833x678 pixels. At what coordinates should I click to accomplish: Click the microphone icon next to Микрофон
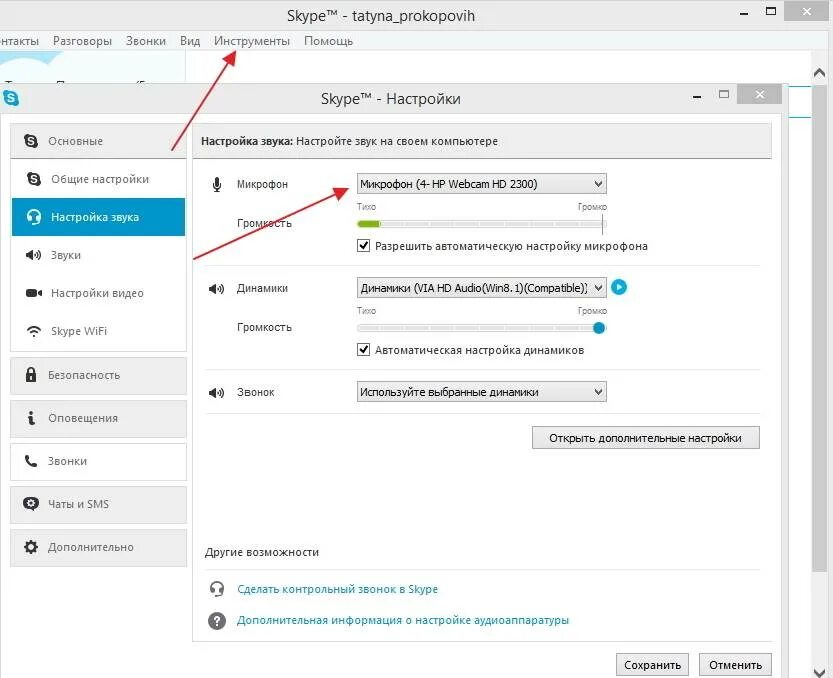click(217, 184)
